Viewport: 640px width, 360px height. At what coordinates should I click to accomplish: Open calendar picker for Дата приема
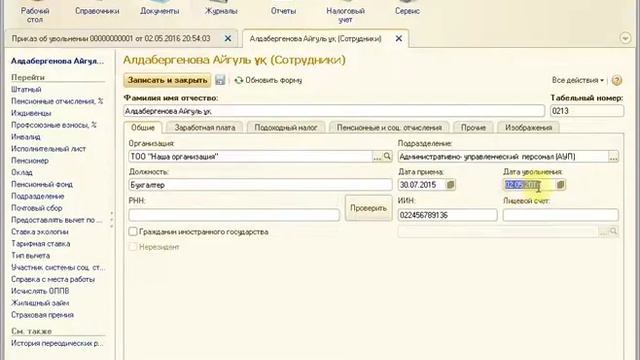(450, 185)
